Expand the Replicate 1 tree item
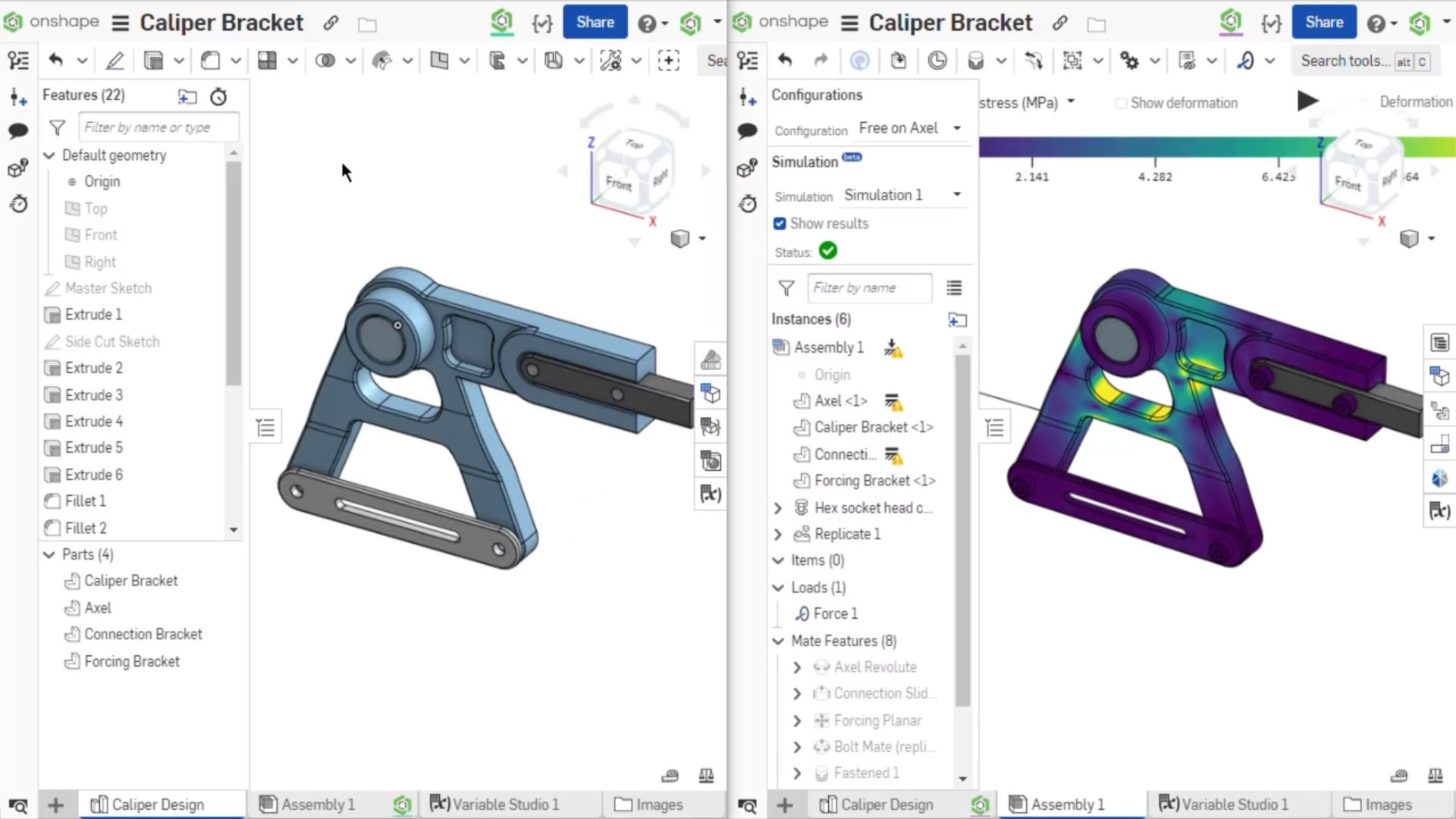Image resolution: width=1456 pixels, height=819 pixels. pyautogui.click(x=778, y=535)
